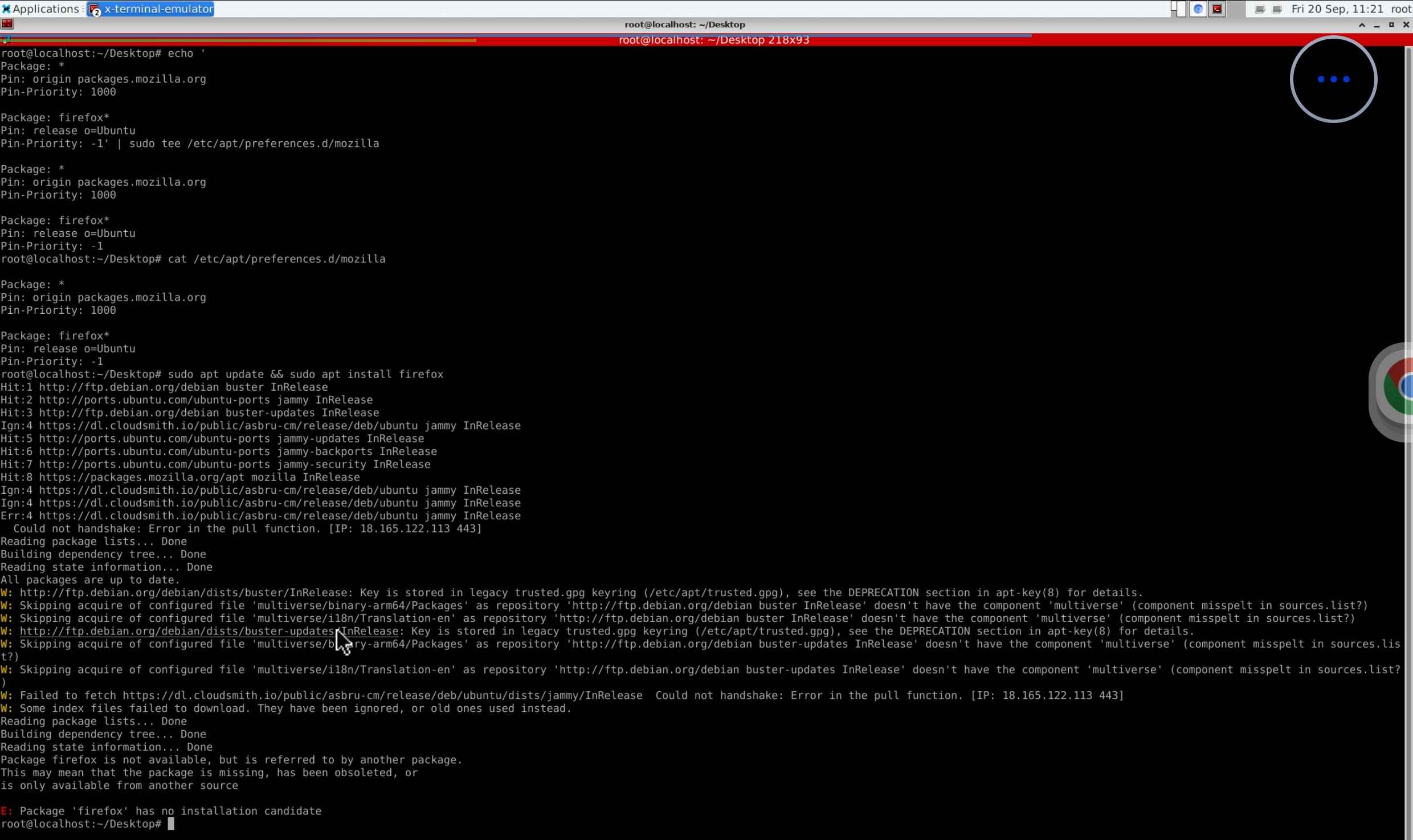Open the clock showing Fri 20 Sep, 11:21
Image resolution: width=1413 pixels, height=840 pixels.
1338,9
